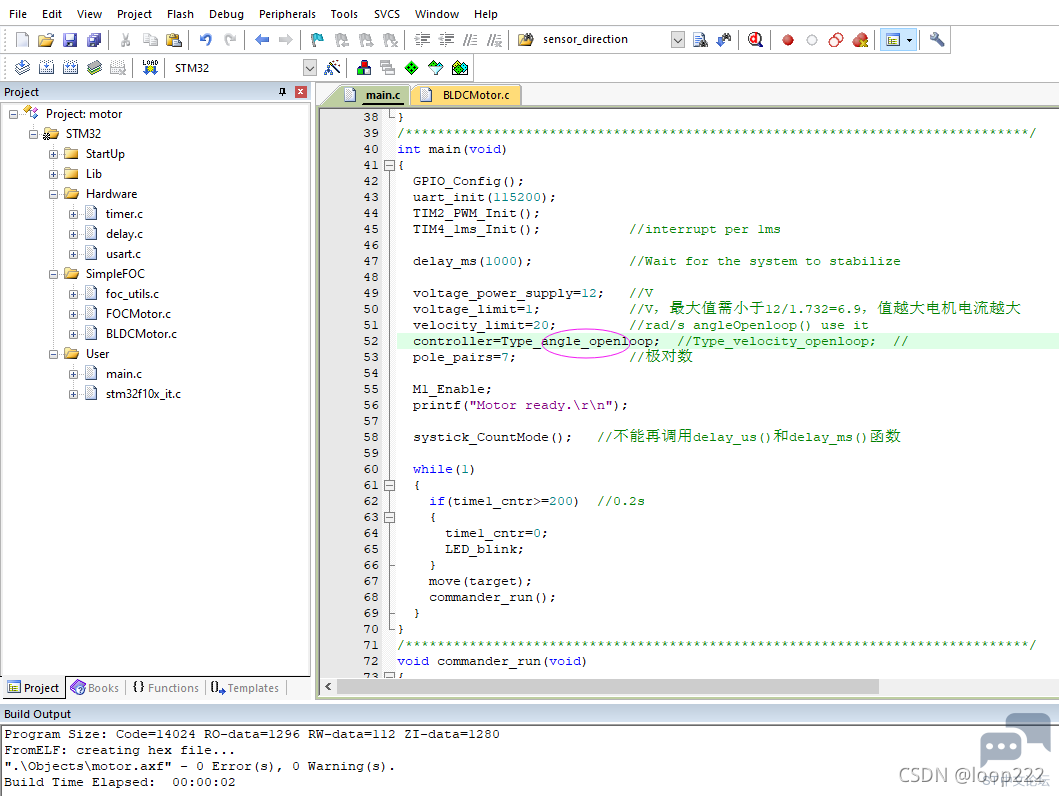
Task: Open Configuration wrench icon
Action: tap(937, 40)
